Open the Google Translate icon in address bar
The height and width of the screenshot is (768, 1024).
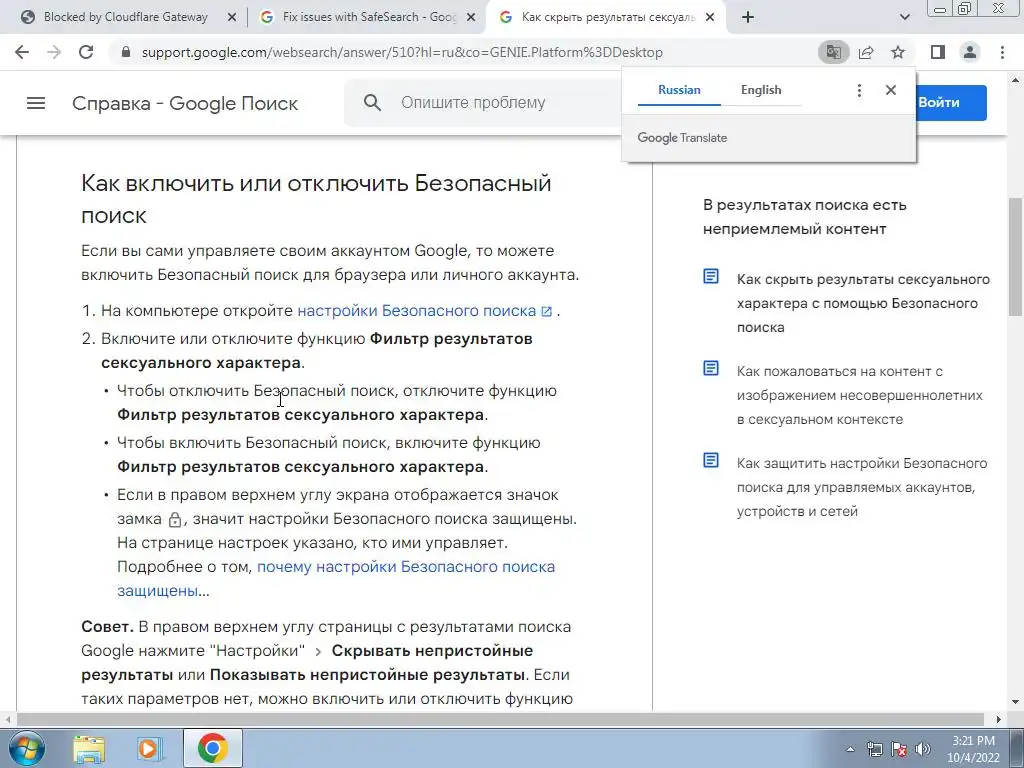(x=833, y=52)
